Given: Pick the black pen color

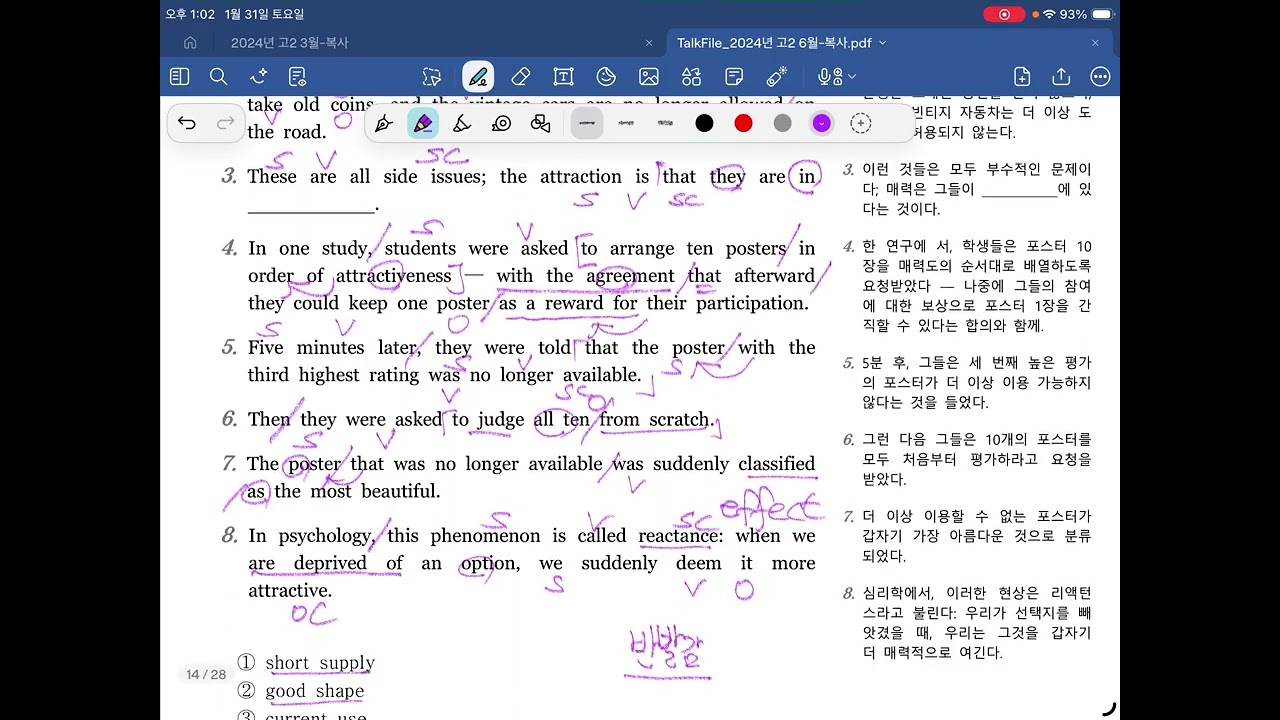Looking at the screenshot, I should coord(705,123).
